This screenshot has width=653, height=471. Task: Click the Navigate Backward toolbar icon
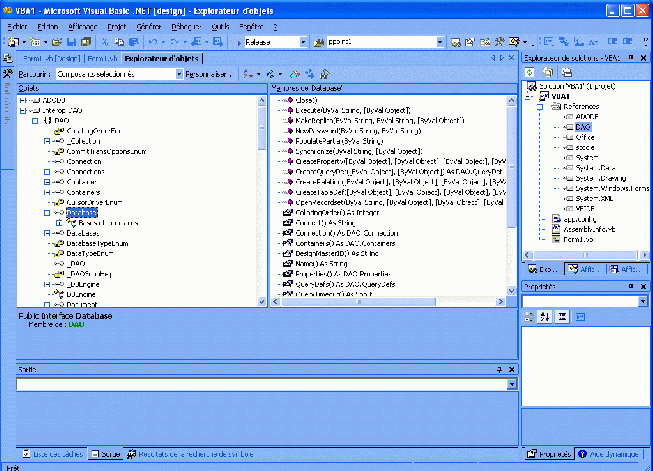tap(197, 42)
